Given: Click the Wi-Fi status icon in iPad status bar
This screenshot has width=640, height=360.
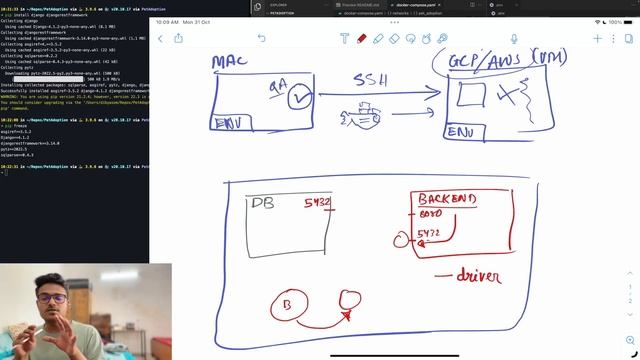Looking at the screenshot, I should [x=598, y=22].
